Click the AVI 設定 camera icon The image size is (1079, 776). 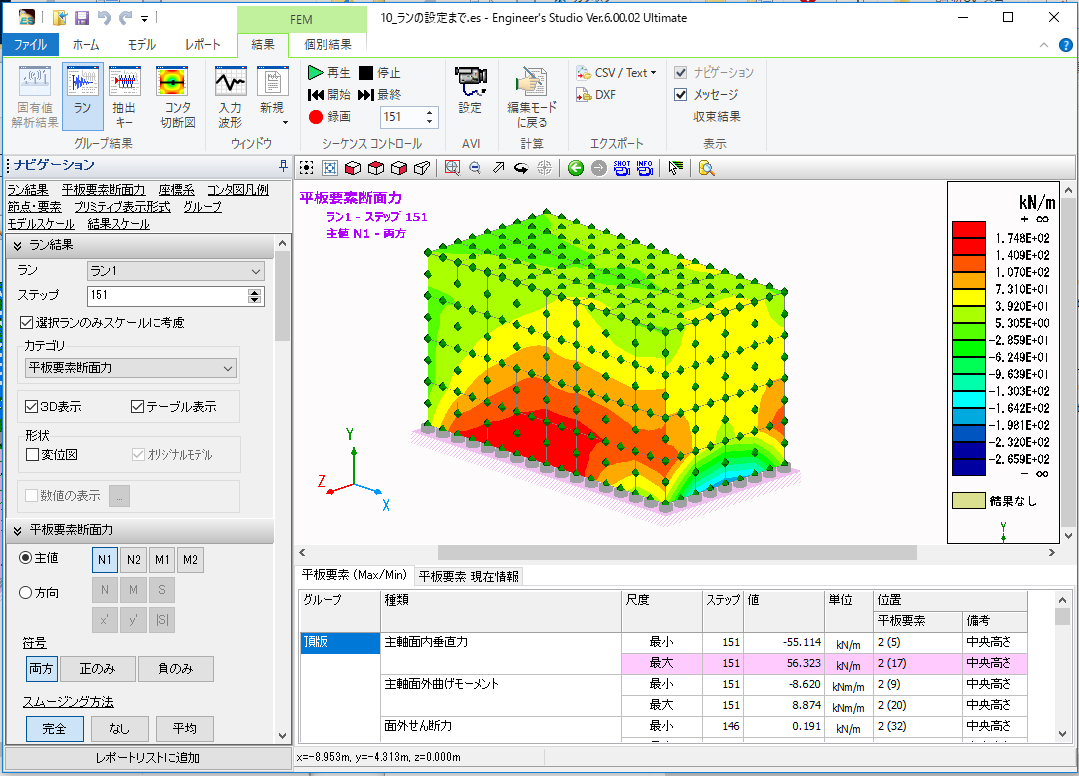471,89
